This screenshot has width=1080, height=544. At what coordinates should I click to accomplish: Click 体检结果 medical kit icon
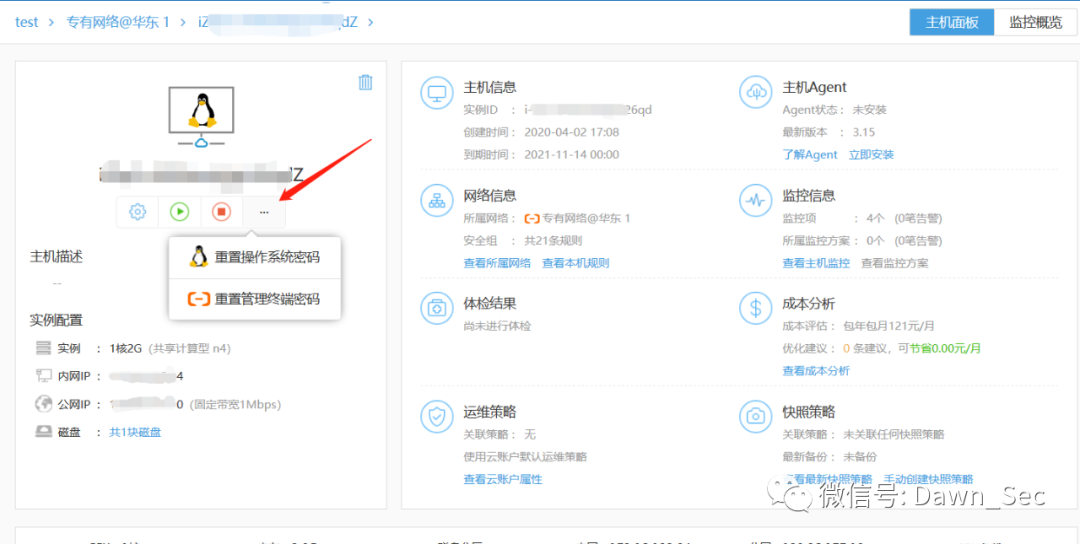(x=437, y=308)
